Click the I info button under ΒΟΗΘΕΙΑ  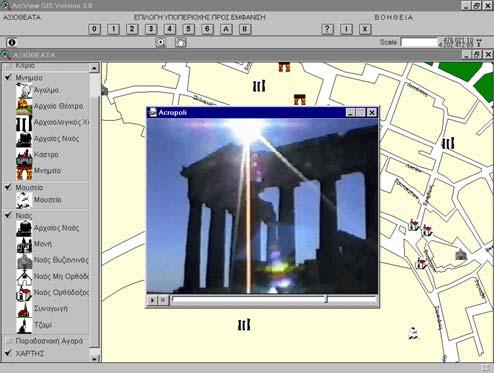pyautogui.click(x=346, y=29)
